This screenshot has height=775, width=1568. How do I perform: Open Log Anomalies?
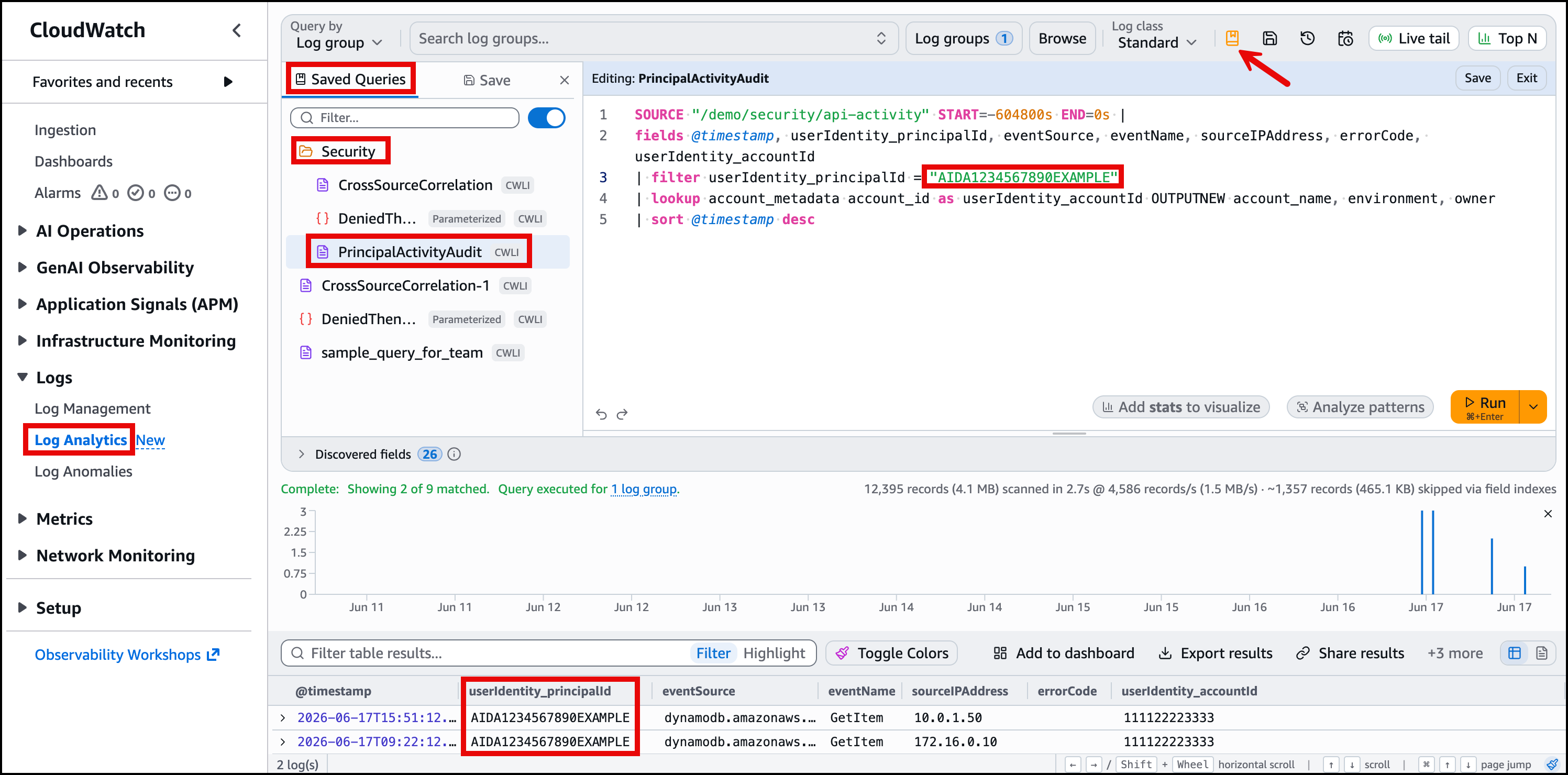83,471
